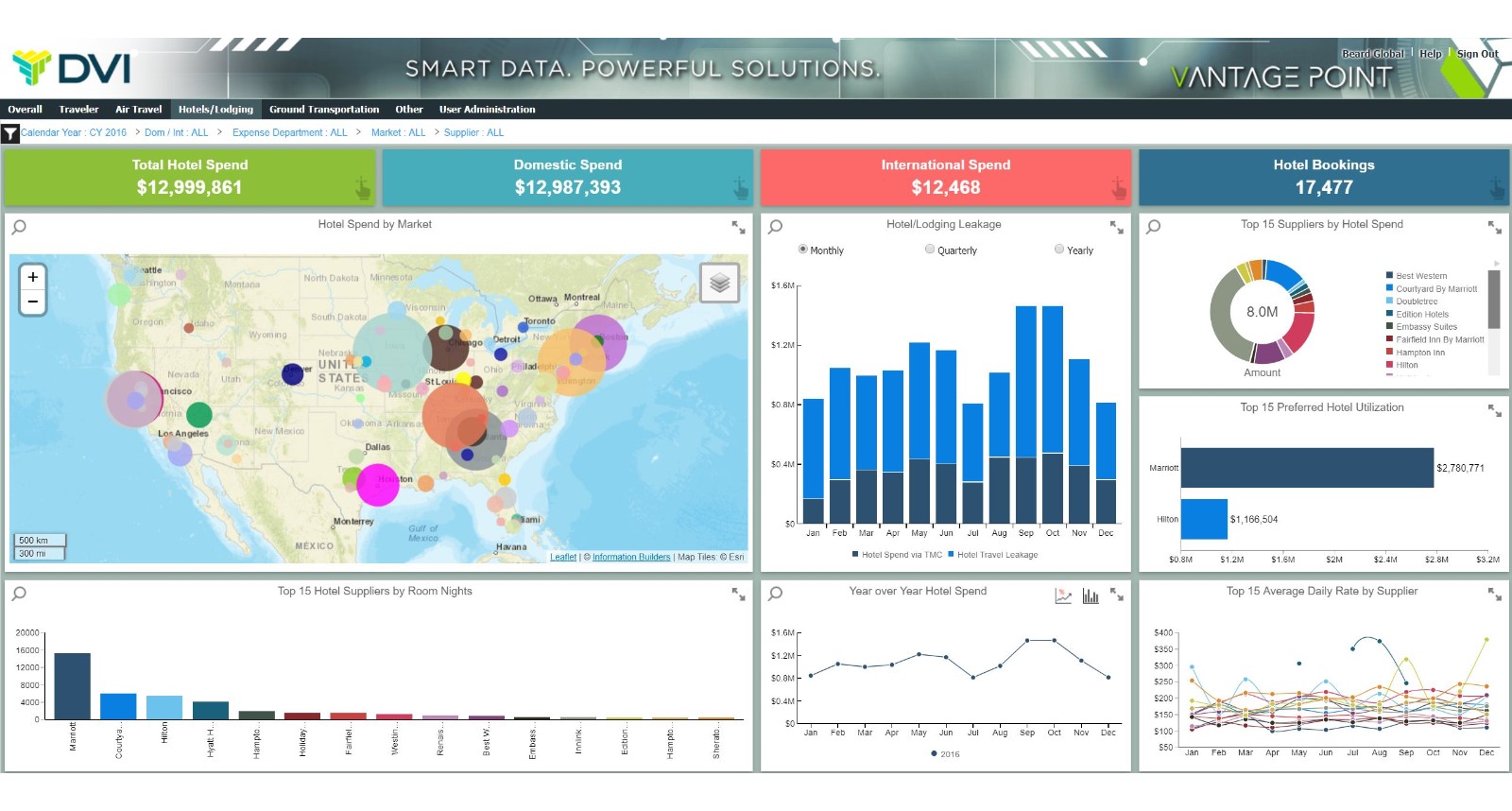Expand Year over Year Hotel Spend panel

tap(1117, 594)
